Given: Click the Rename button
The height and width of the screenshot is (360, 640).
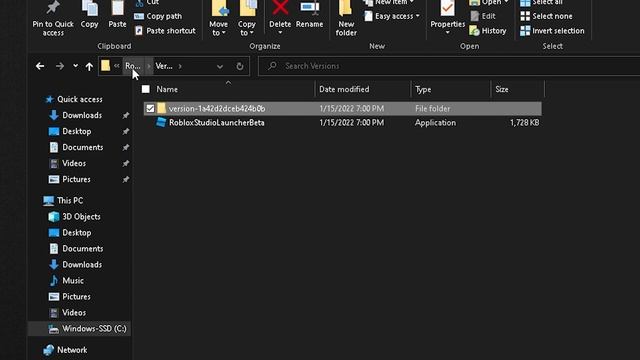Looking at the screenshot, I should (309, 15).
